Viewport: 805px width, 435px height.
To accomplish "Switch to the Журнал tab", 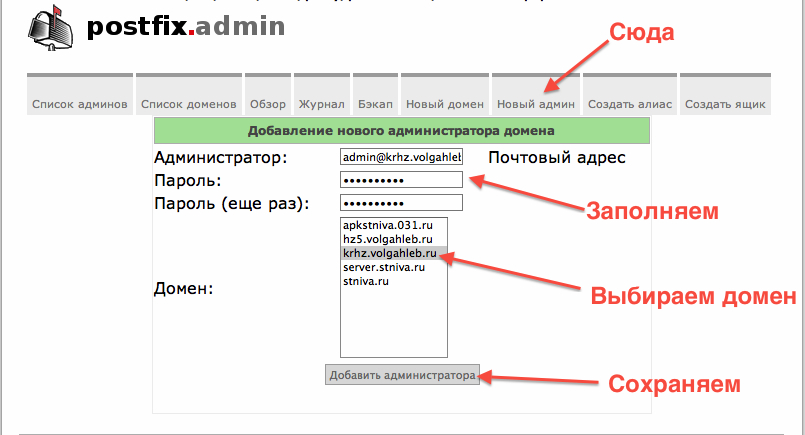I will coord(321,104).
